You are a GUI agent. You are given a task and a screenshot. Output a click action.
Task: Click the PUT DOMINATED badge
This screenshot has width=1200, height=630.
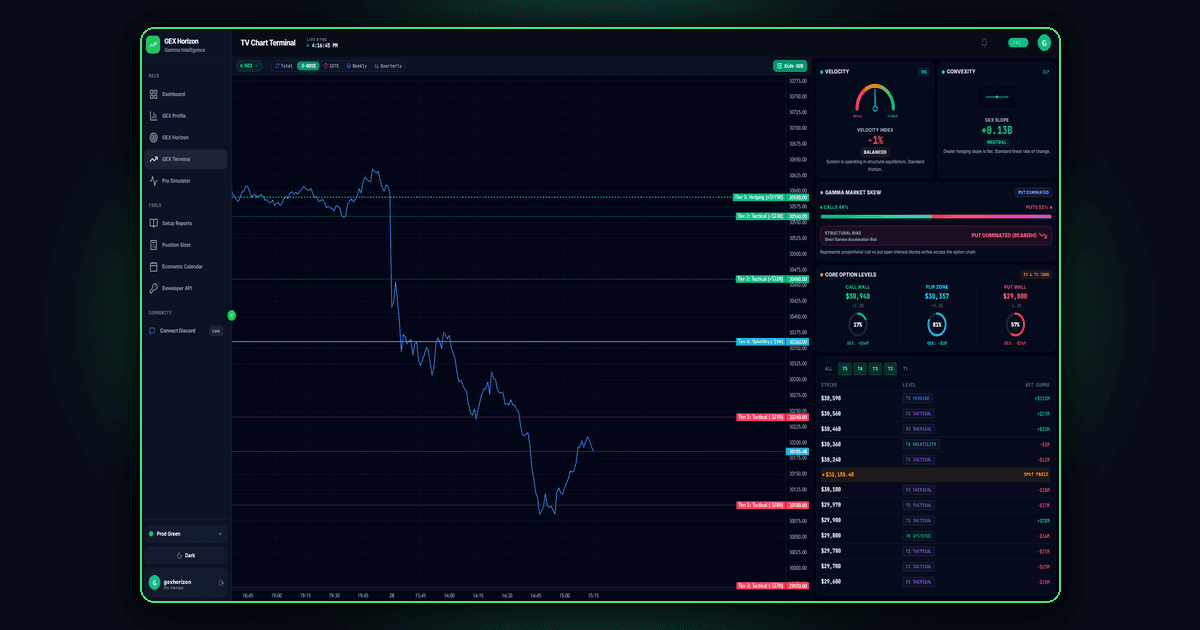[x=1033, y=192]
